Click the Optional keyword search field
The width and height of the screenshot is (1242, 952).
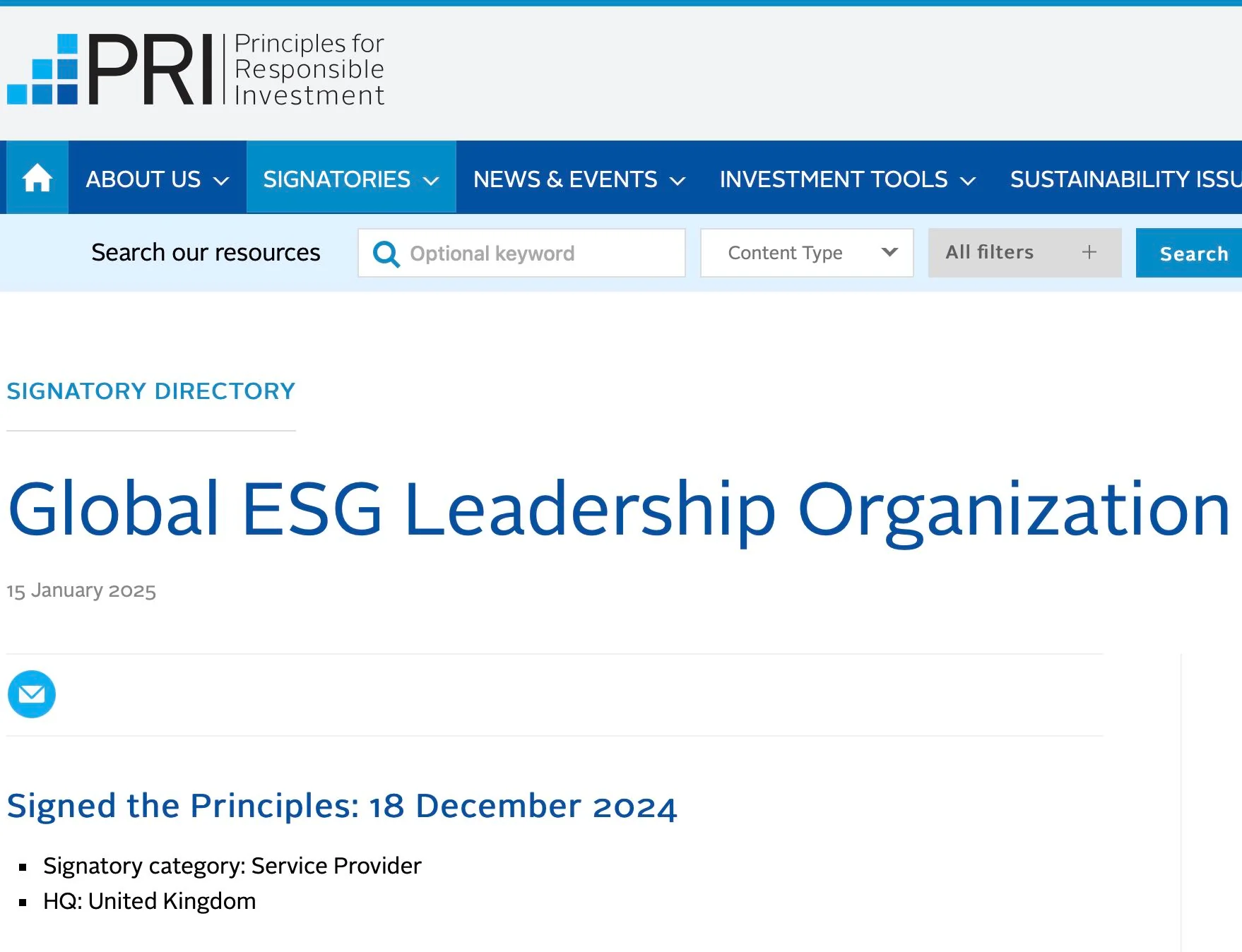pos(537,254)
